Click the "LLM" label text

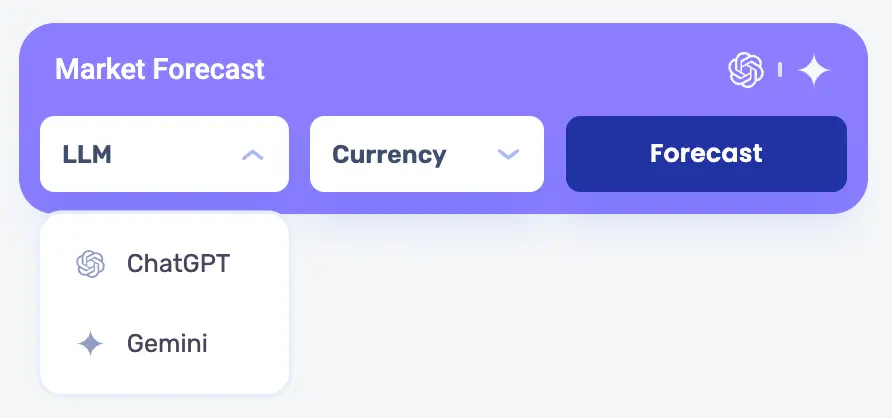tap(87, 155)
